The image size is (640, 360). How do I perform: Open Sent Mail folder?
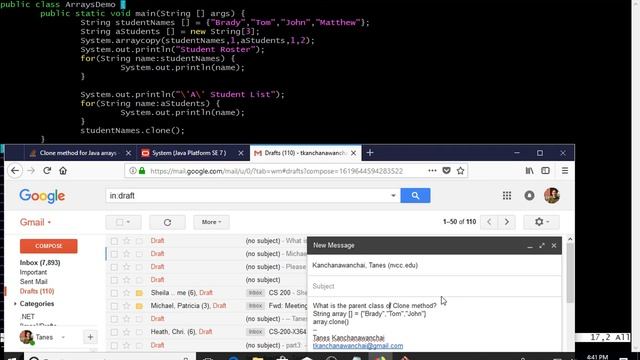33,282
